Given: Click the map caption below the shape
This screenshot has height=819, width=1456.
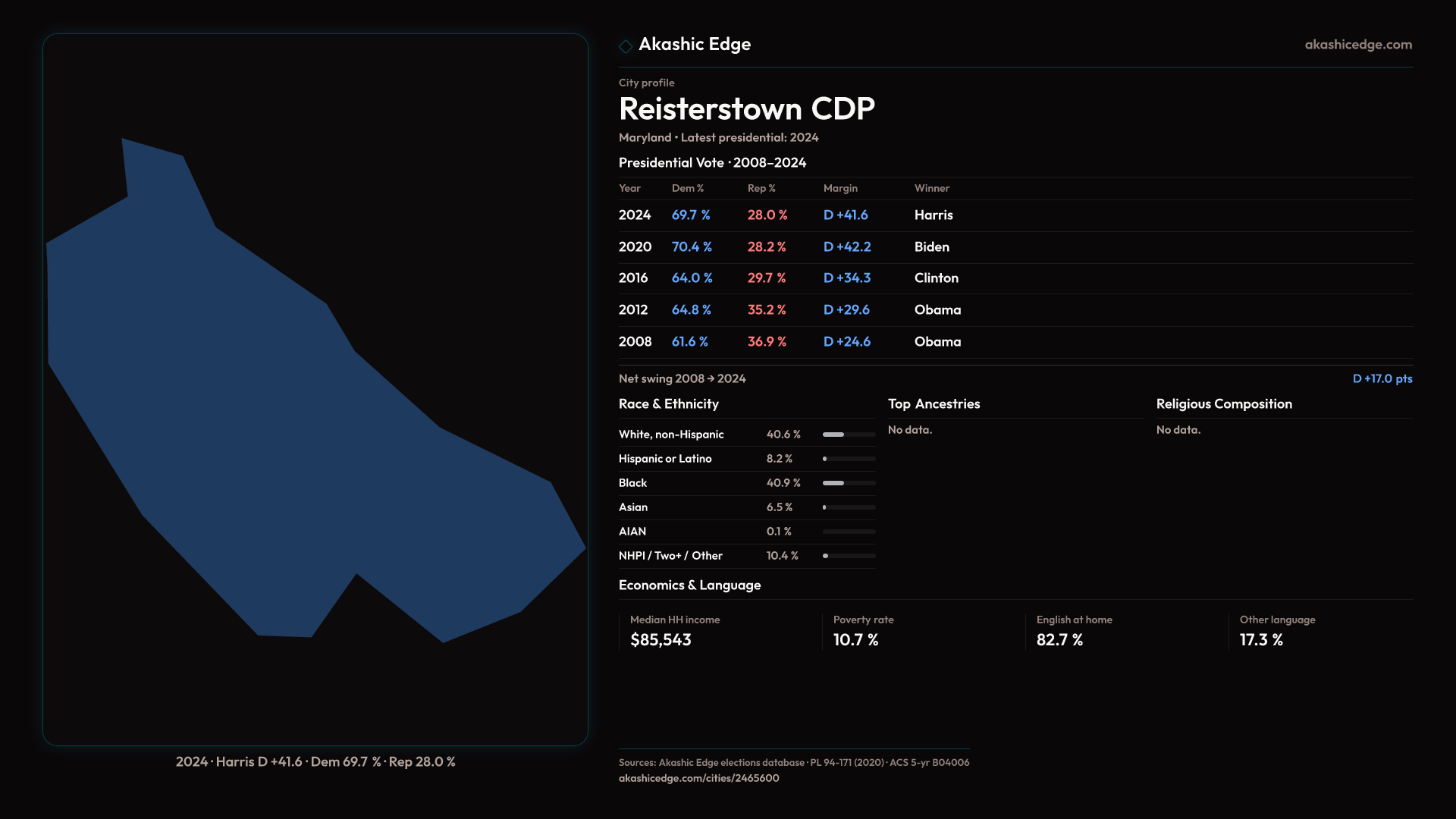Looking at the screenshot, I should pos(315,761).
